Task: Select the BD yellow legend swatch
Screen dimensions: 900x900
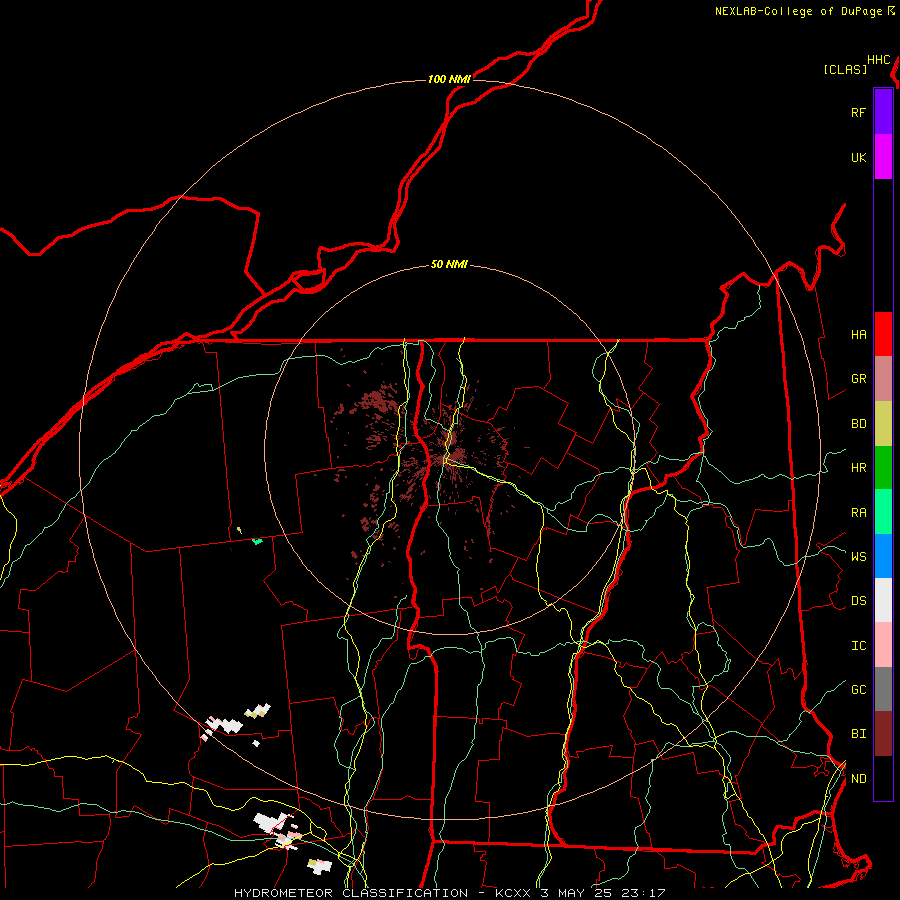Action: (x=883, y=424)
